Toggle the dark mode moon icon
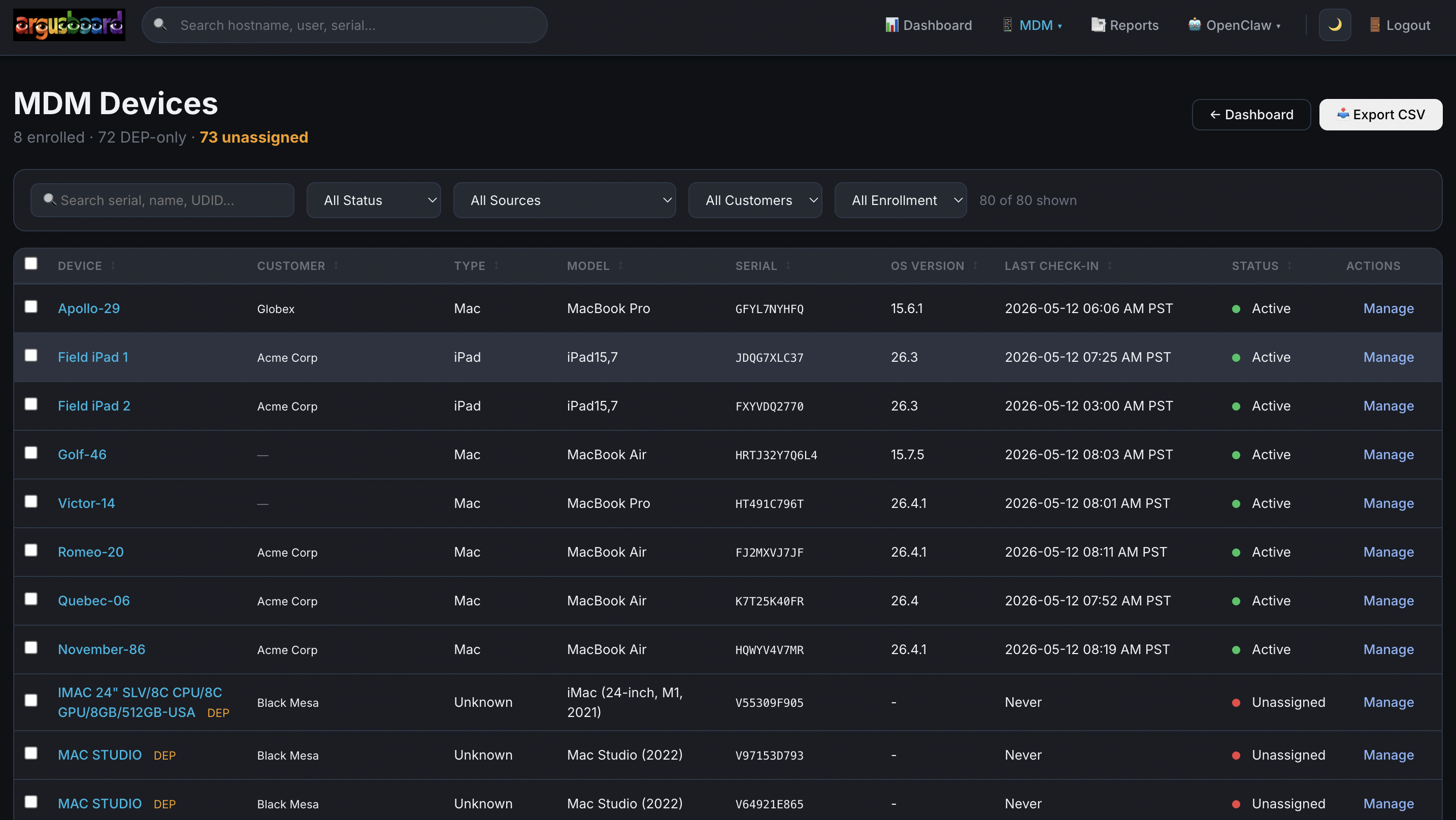Viewport: 1456px width, 820px height. pos(1335,25)
